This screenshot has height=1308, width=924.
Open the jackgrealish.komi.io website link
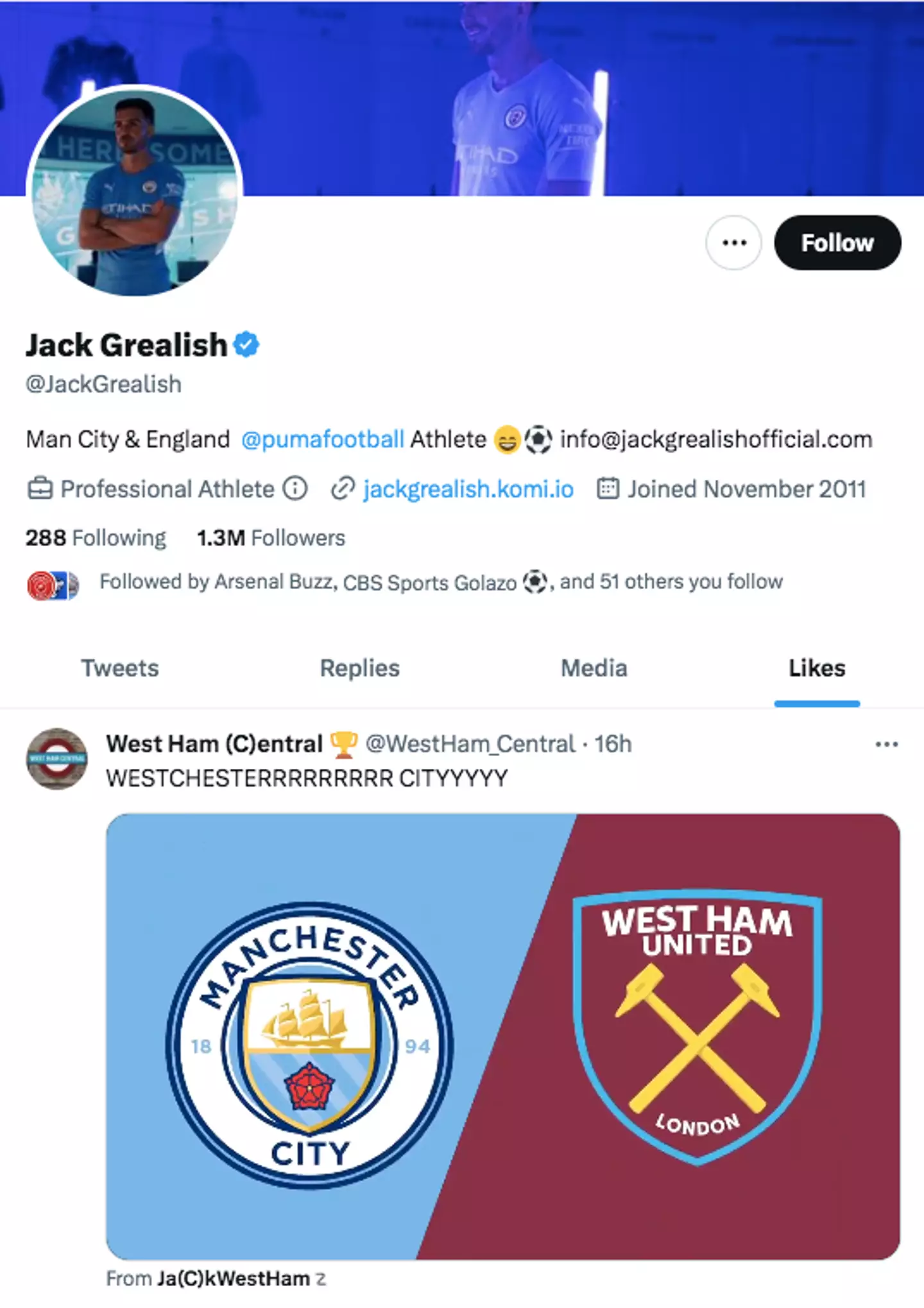tap(468, 489)
